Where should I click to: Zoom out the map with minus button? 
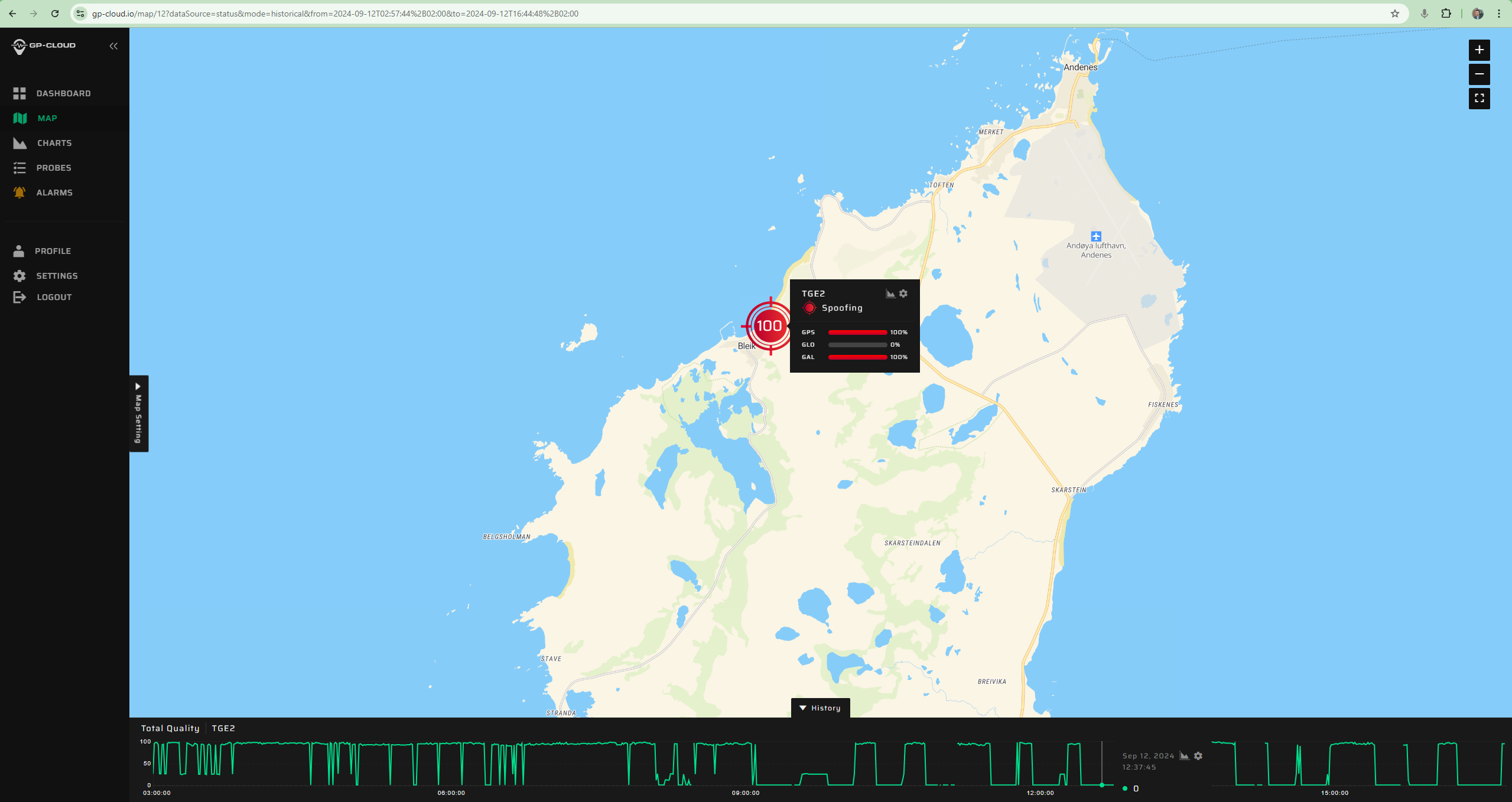click(x=1479, y=74)
